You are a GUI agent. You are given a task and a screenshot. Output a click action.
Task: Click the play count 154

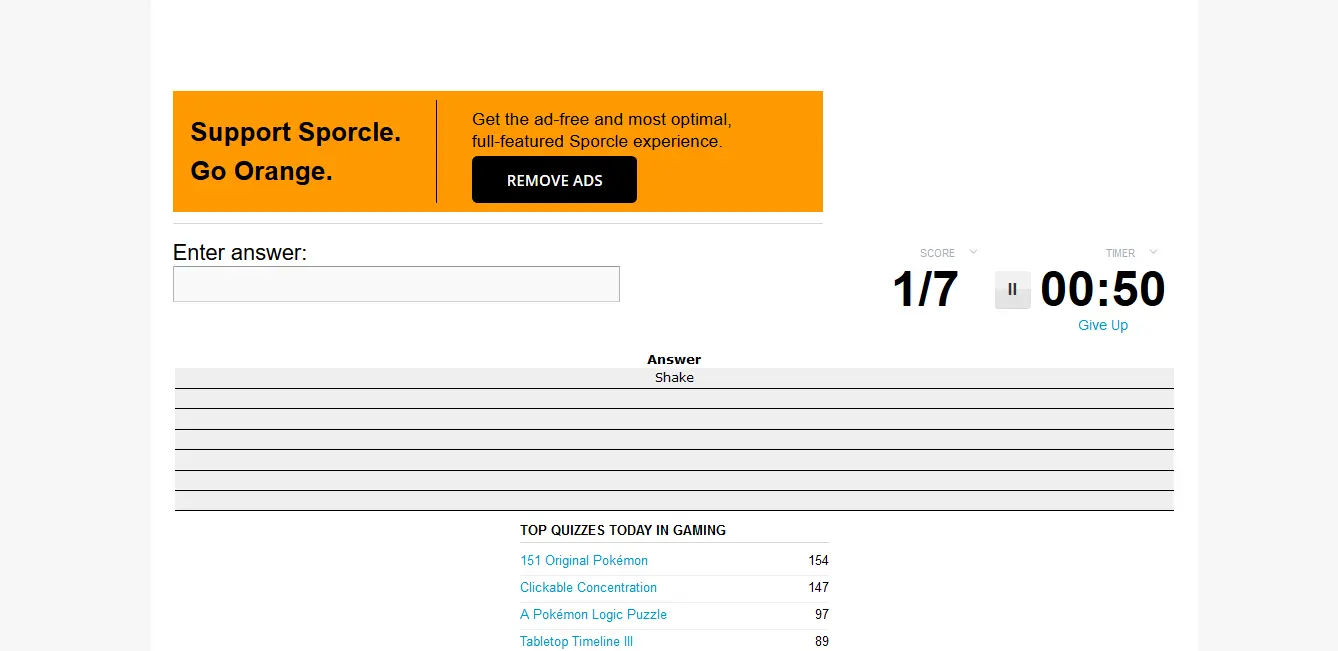click(819, 561)
